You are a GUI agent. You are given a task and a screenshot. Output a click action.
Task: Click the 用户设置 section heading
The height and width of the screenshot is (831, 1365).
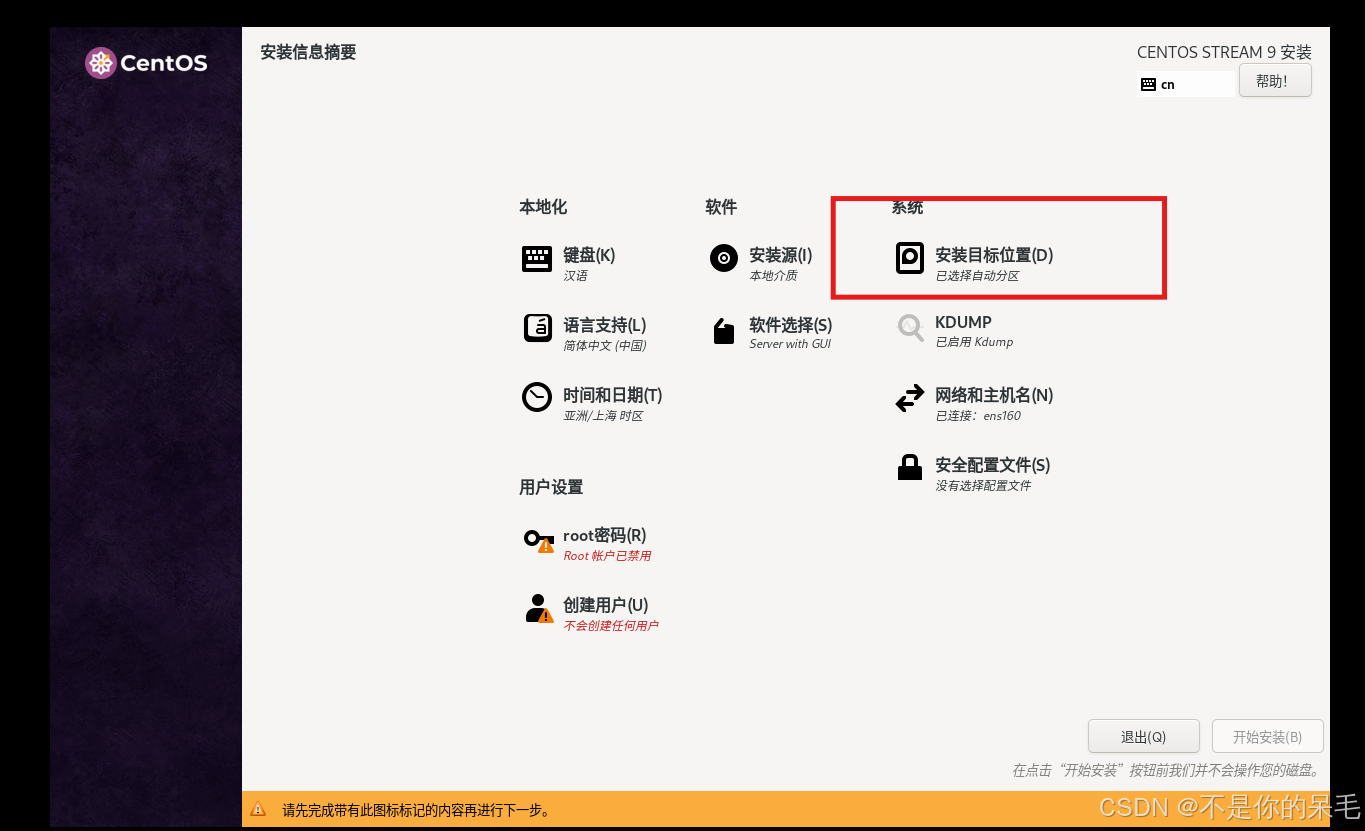pyautogui.click(x=551, y=487)
